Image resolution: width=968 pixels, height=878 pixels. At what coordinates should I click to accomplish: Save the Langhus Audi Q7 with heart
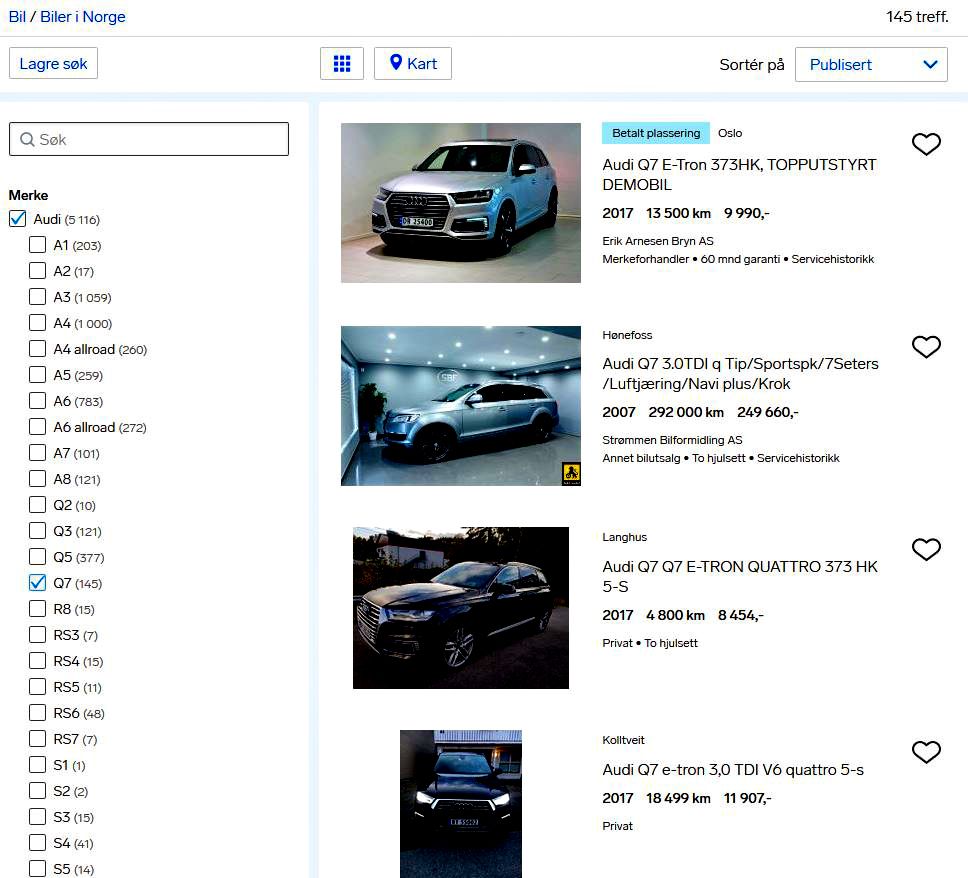coord(926,549)
